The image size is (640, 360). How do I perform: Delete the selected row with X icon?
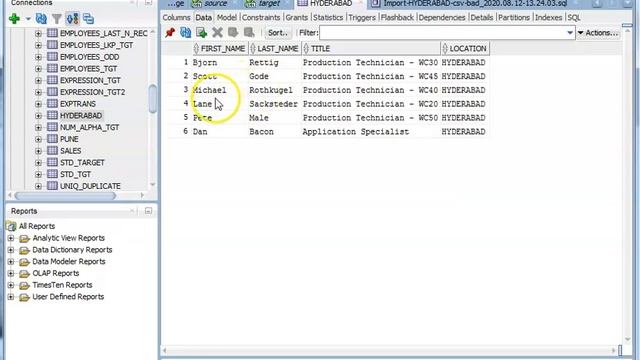(x=217, y=33)
